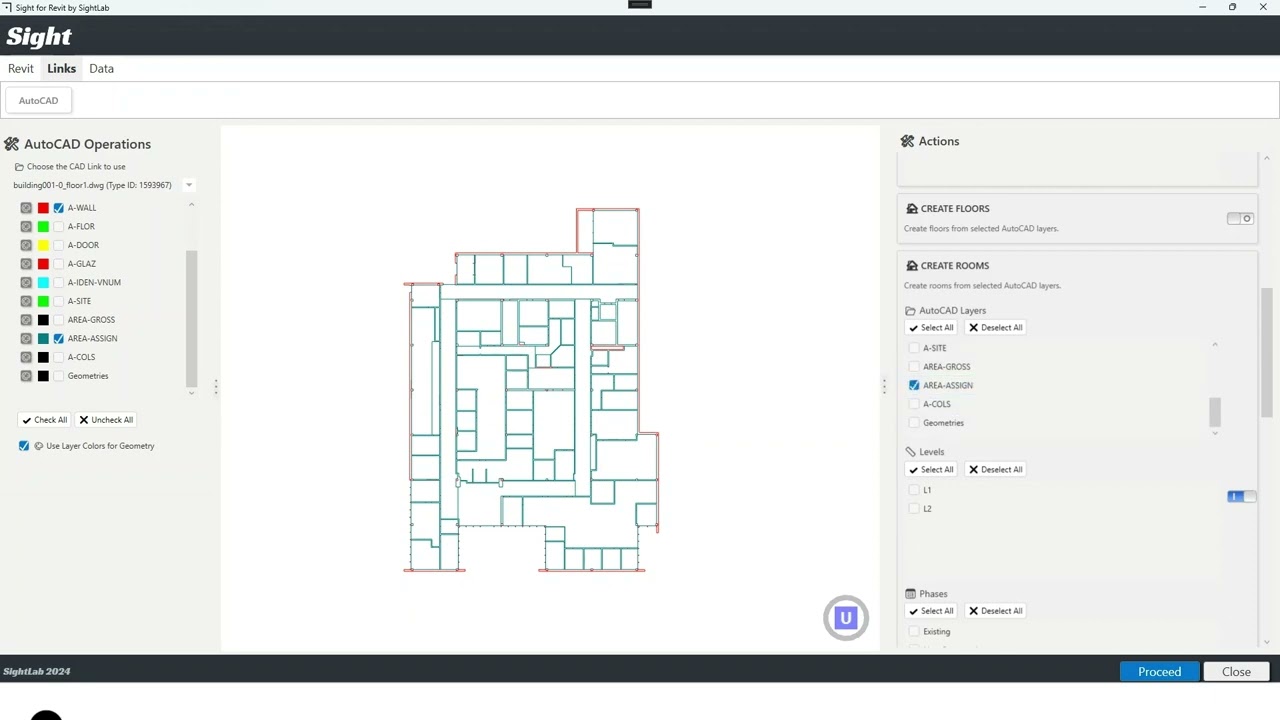Click layer list scroll-down arrow in left panel
The width and height of the screenshot is (1280, 720).
191,392
